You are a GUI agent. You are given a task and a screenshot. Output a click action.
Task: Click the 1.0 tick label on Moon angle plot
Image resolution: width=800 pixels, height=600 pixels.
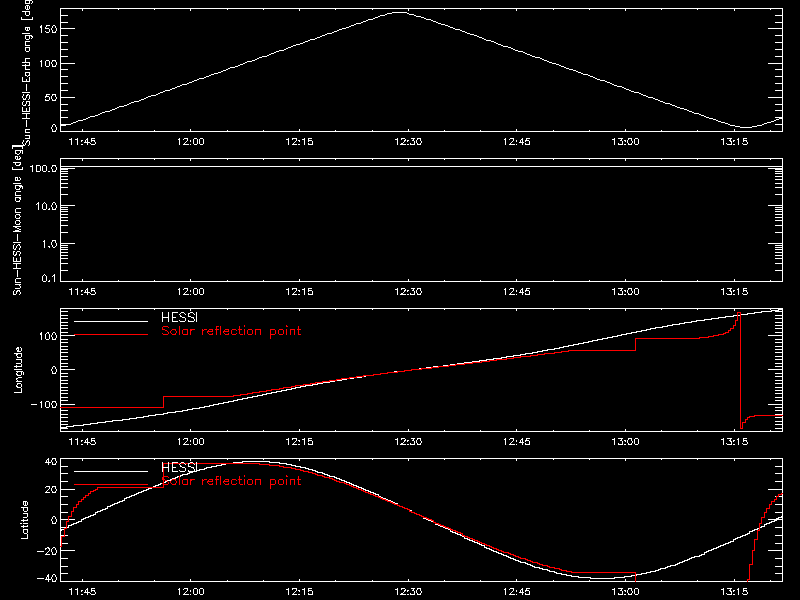[49, 244]
